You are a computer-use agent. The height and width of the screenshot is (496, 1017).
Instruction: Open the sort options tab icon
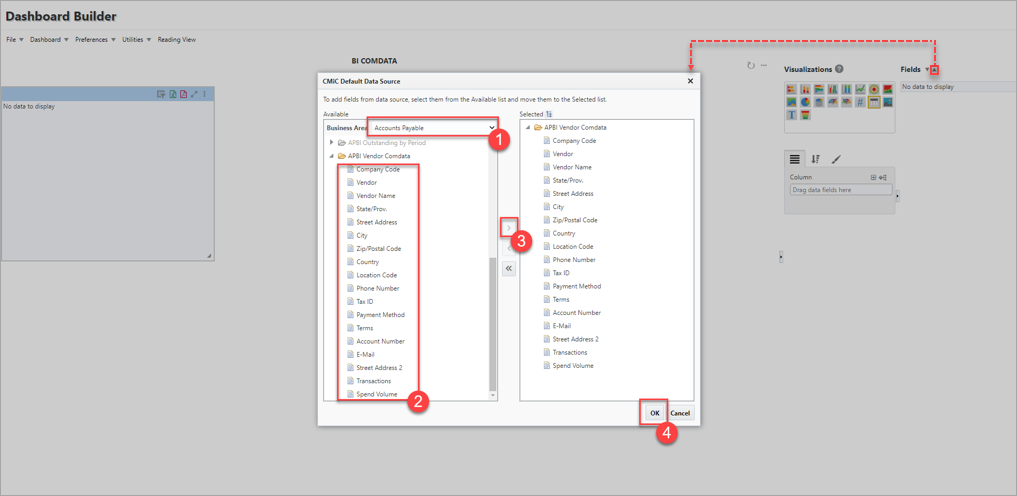click(816, 158)
